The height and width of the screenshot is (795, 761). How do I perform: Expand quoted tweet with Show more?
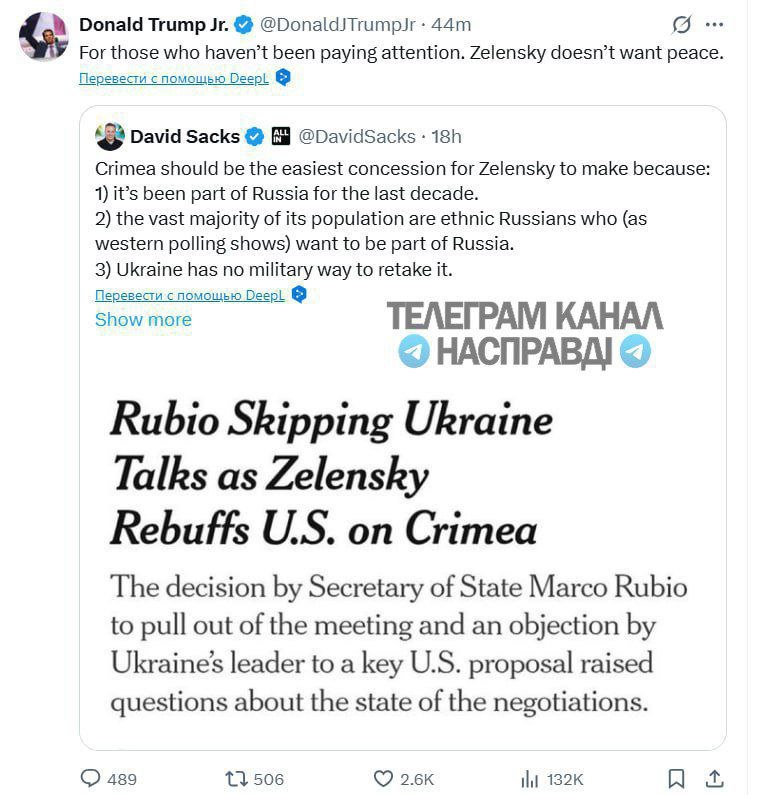pyautogui.click(x=143, y=319)
